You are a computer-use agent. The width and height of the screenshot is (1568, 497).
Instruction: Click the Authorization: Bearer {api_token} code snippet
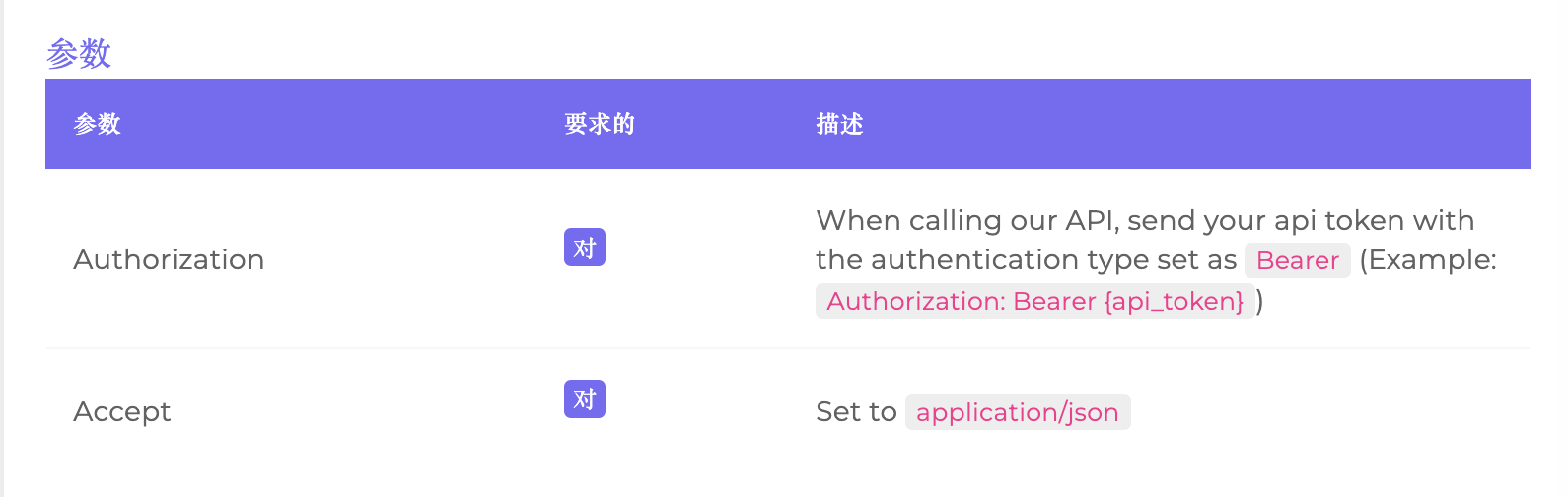click(x=1035, y=301)
